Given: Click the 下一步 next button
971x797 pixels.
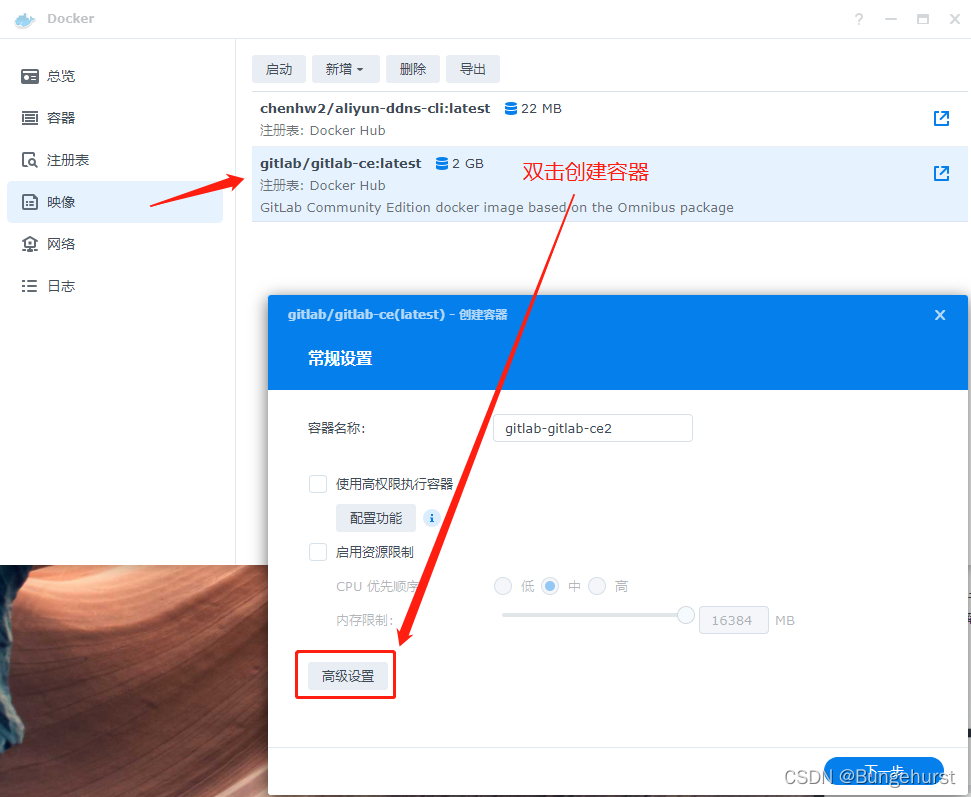Looking at the screenshot, I should (883, 771).
